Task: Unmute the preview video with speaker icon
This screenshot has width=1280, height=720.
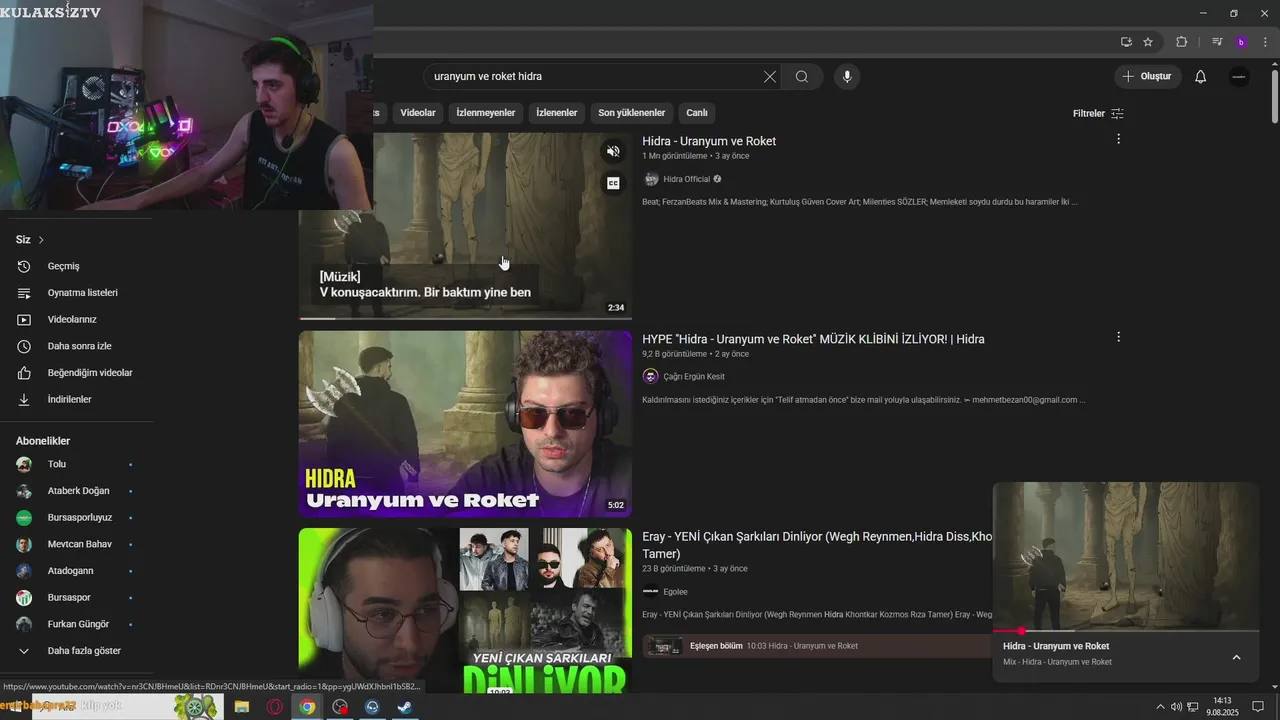Action: 613,151
